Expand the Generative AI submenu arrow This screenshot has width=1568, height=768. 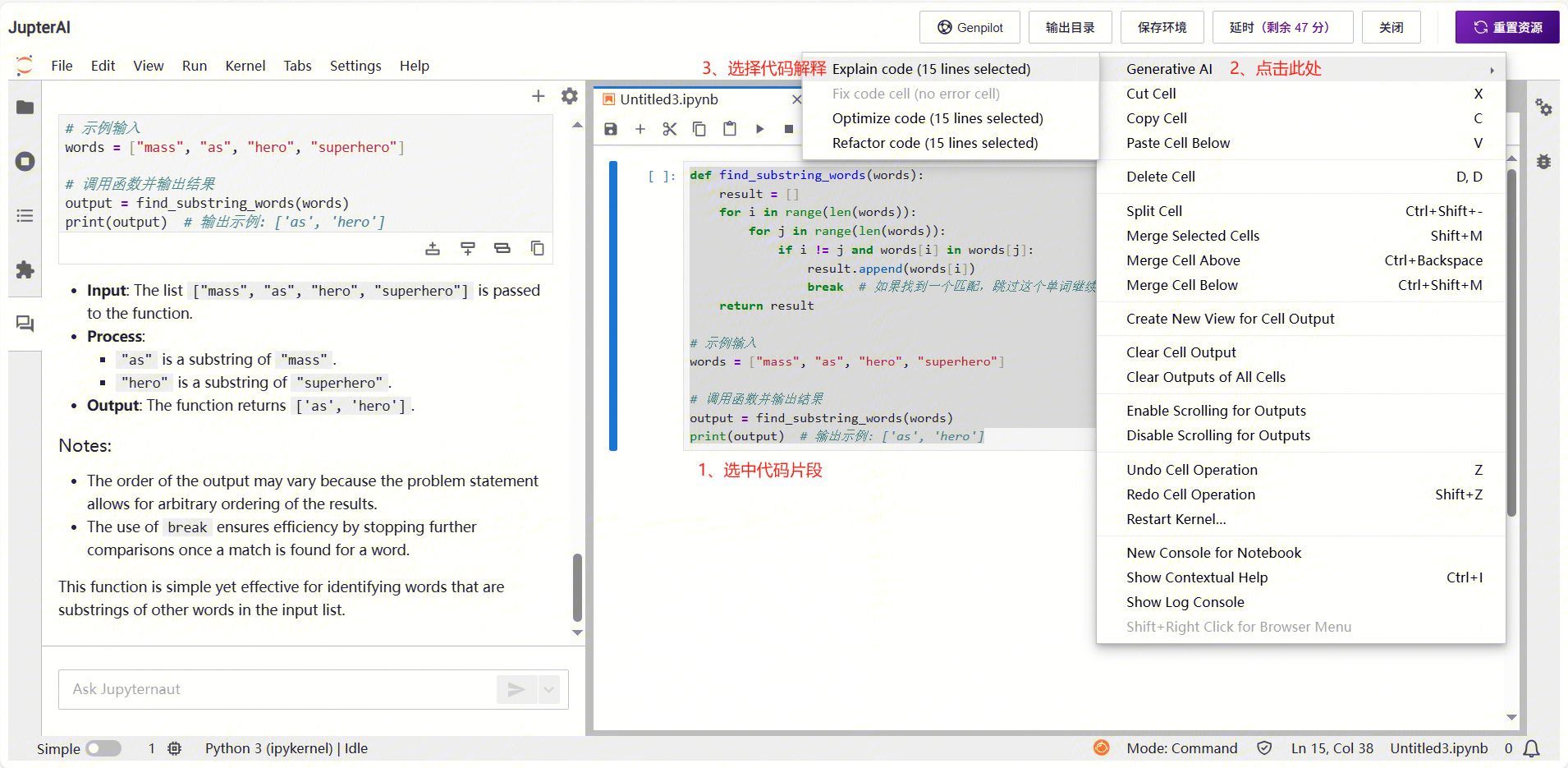(1492, 70)
